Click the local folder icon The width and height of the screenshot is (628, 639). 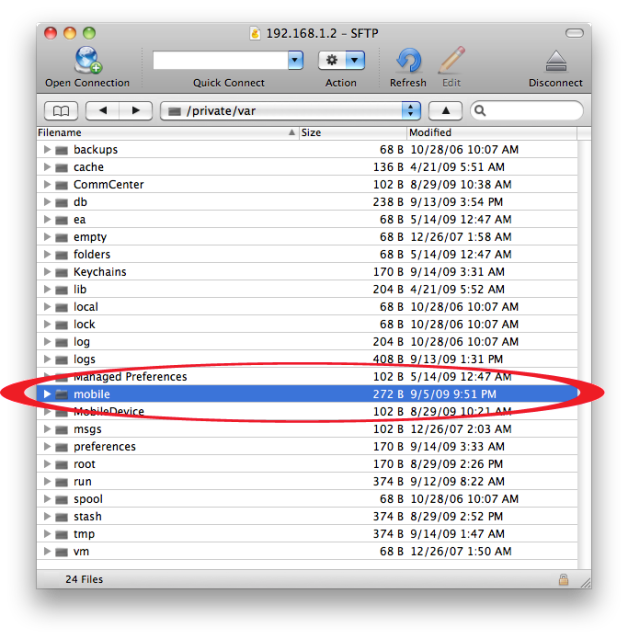pyautogui.click(x=62, y=307)
